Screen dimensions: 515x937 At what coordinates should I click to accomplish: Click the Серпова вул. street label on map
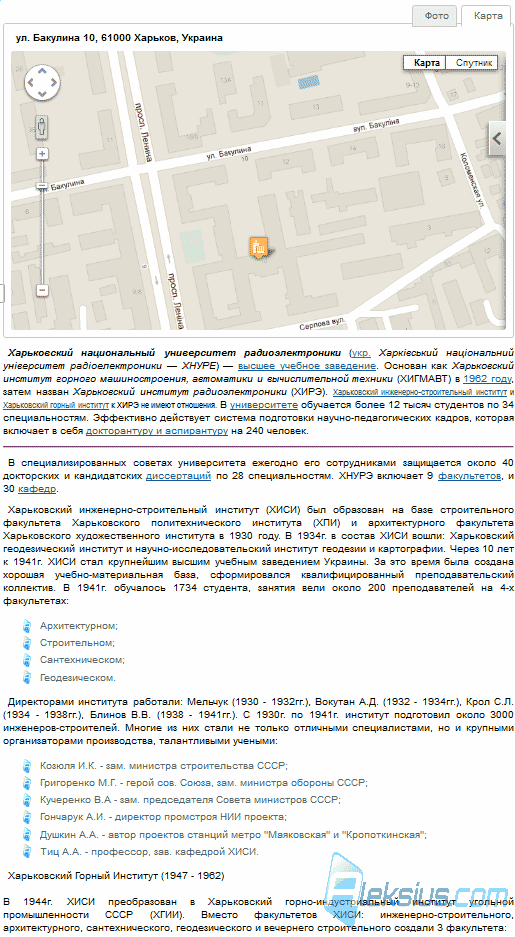(x=323, y=323)
